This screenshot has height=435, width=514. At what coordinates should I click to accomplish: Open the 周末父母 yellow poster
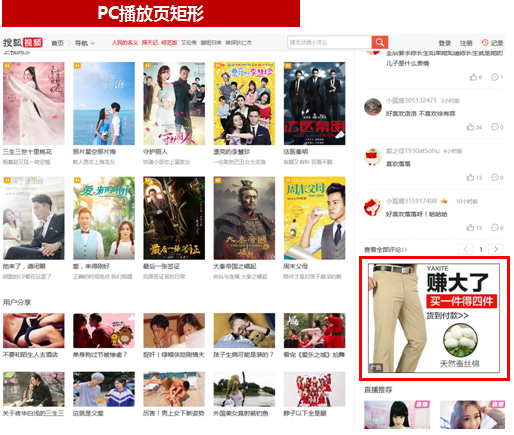coord(314,218)
